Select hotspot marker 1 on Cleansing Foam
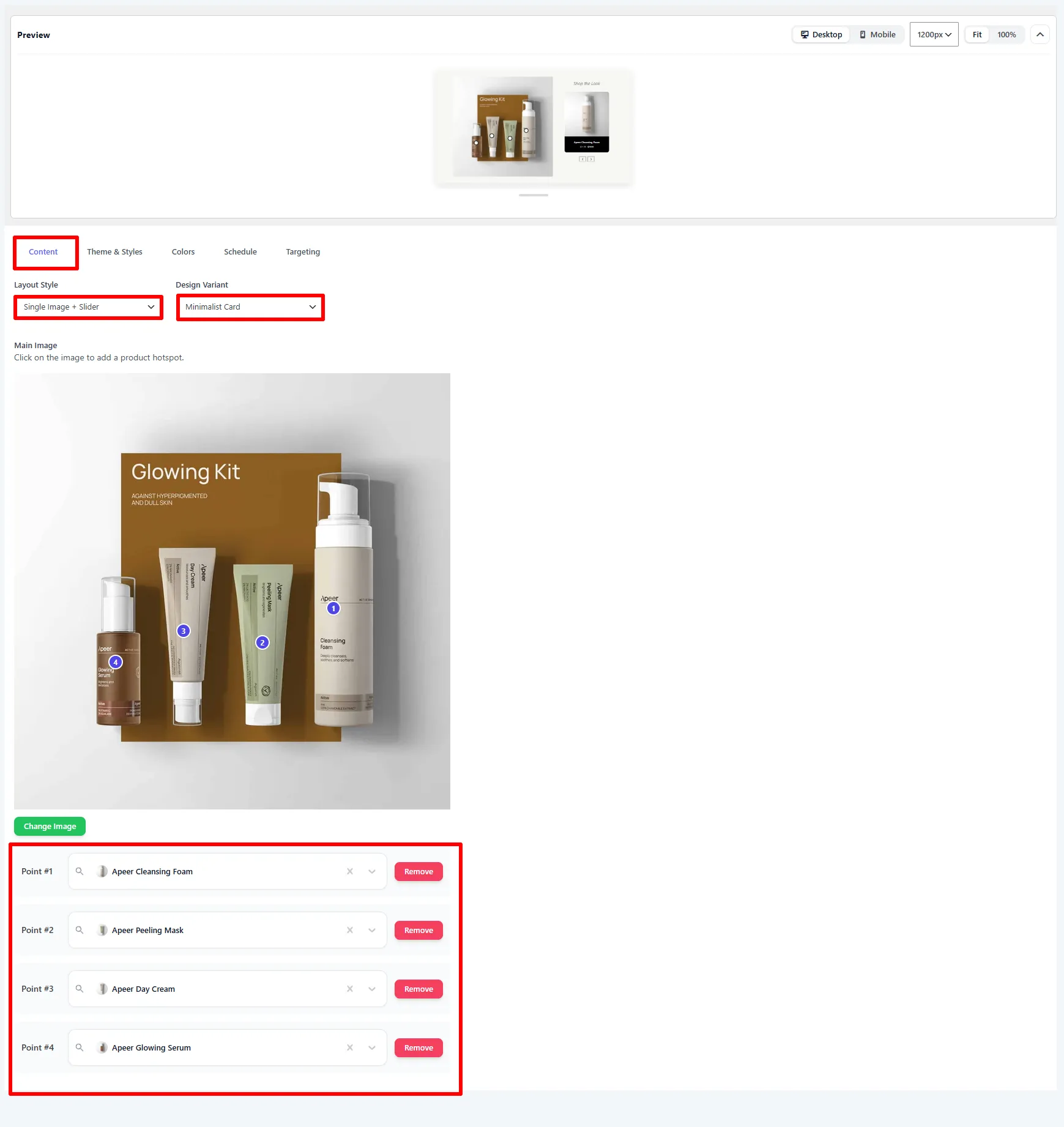The width and height of the screenshot is (1064, 1127). point(333,608)
